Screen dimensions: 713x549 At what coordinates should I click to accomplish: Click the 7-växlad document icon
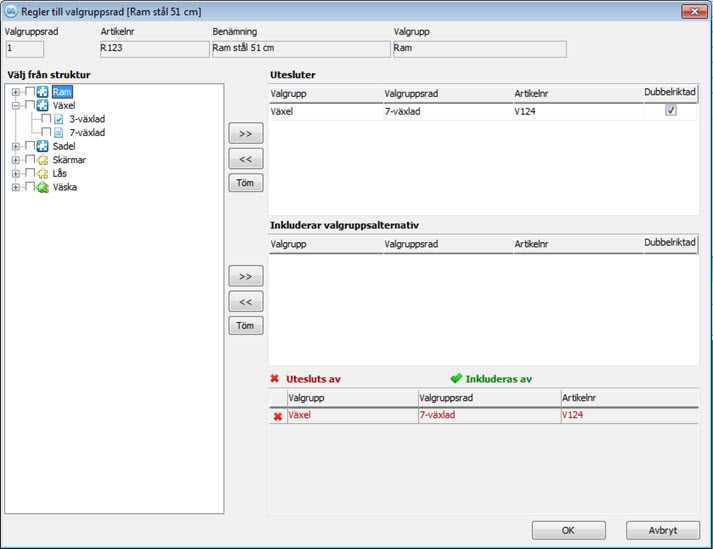[58, 132]
